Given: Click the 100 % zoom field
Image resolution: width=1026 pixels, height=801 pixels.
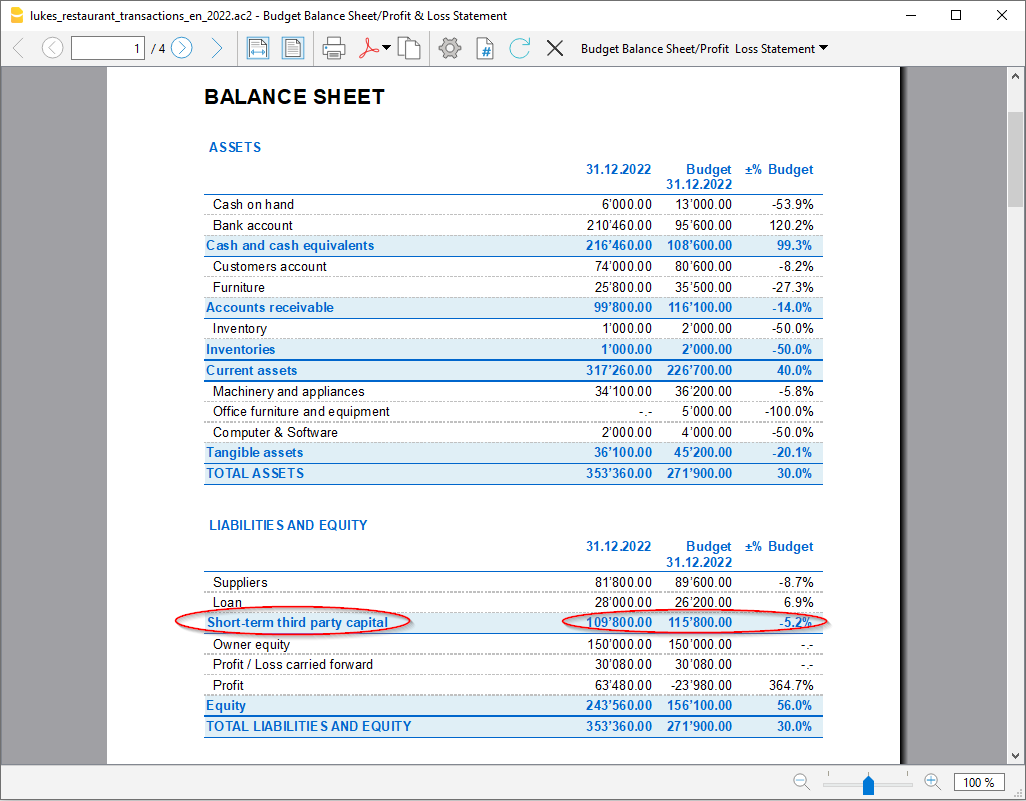Looking at the screenshot, I should pyautogui.click(x=978, y=783).
